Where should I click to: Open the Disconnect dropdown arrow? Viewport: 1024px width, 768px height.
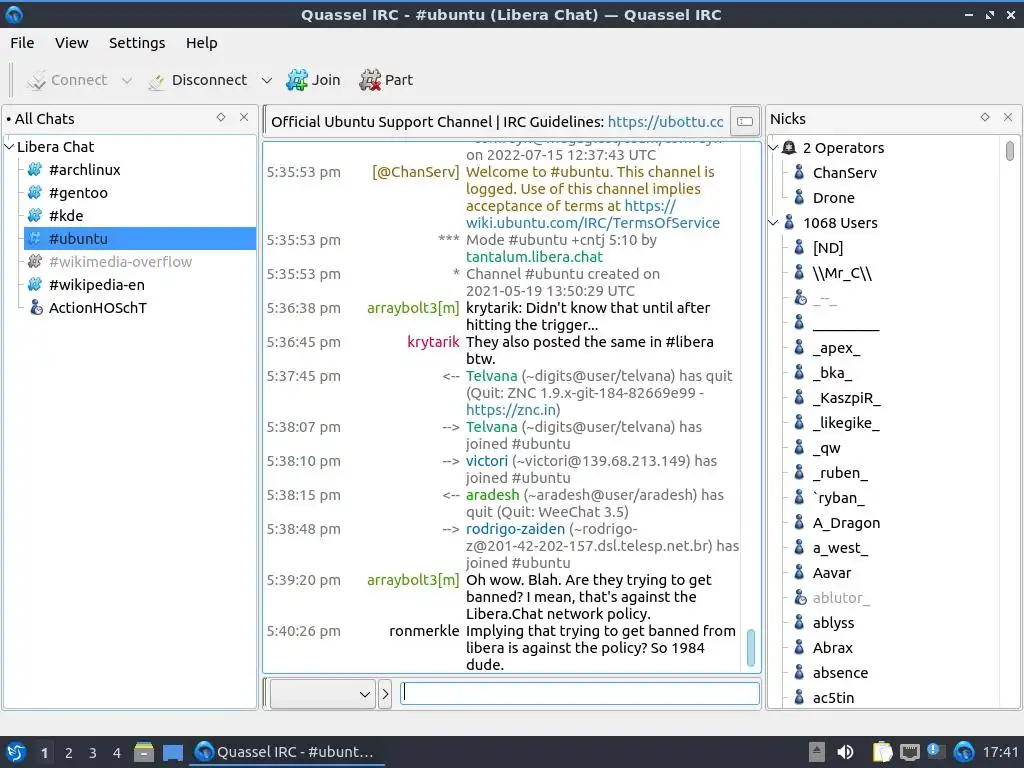266,80
